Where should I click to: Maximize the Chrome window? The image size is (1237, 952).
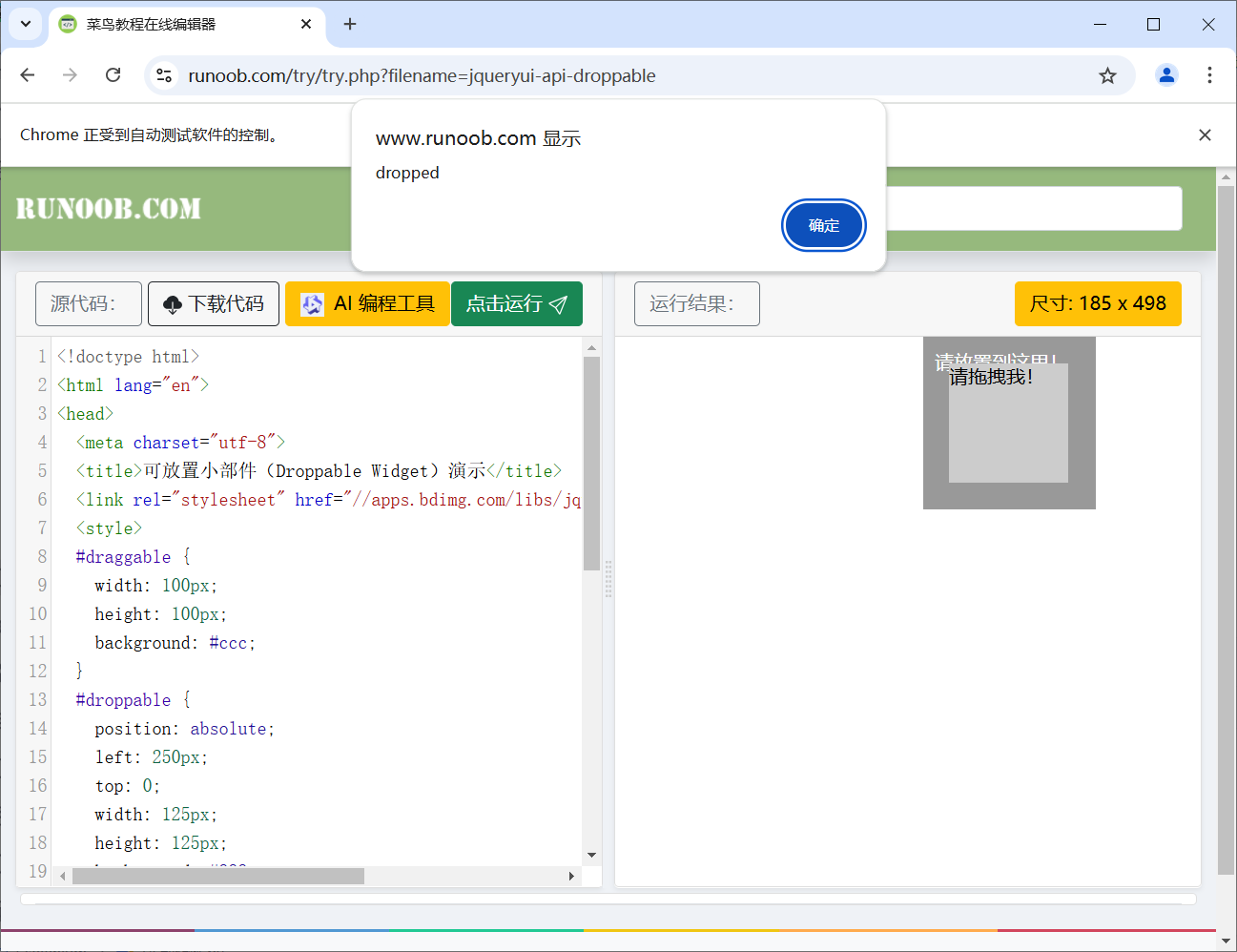1153,24
